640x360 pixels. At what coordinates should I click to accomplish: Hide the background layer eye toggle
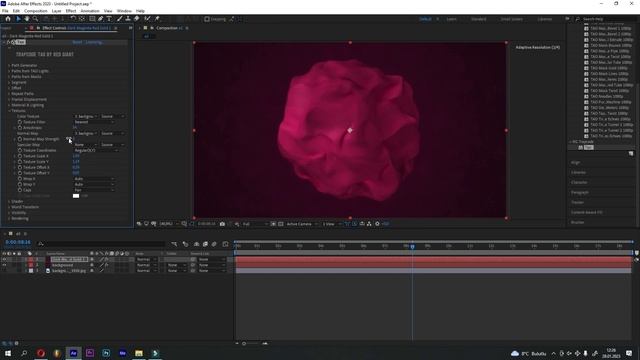4,265
